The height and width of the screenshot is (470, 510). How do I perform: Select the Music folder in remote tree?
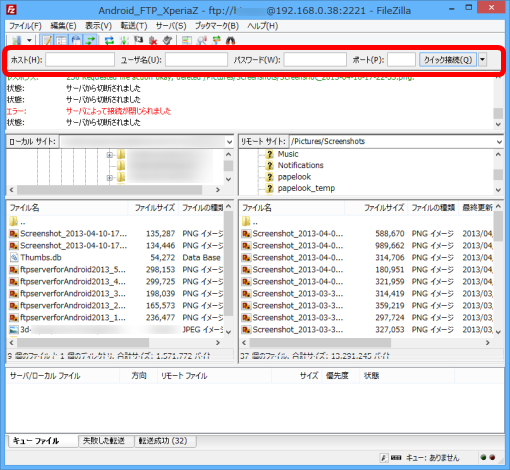288,154
